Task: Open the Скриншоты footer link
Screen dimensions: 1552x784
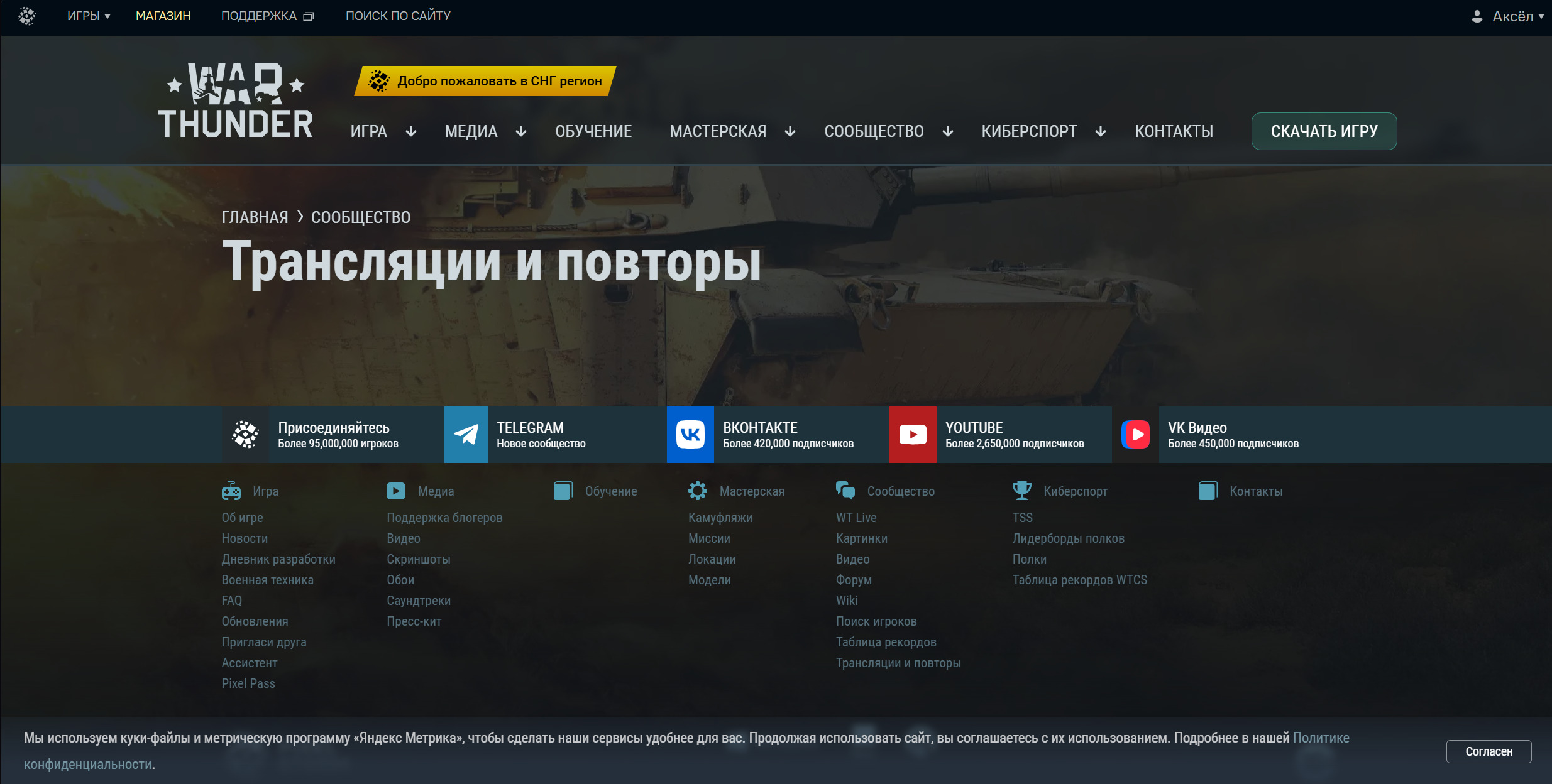Action: (x=419, y=559)
